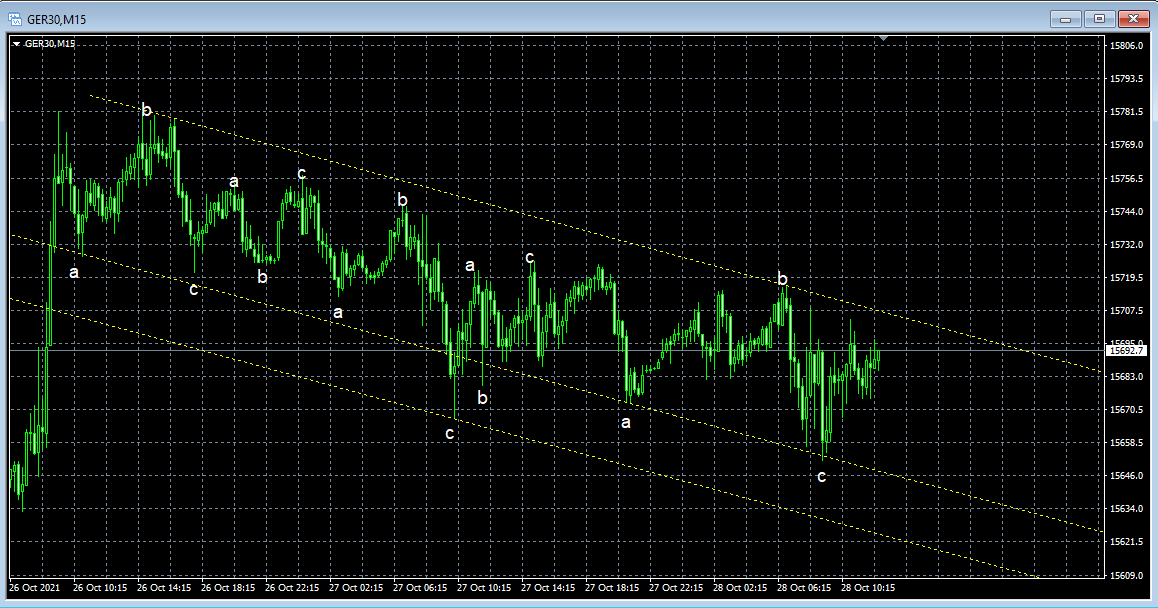Screen dimensions: 1158x608
Task: Click the 27 Oct 18:15 time label
Action: click(612, 588)
